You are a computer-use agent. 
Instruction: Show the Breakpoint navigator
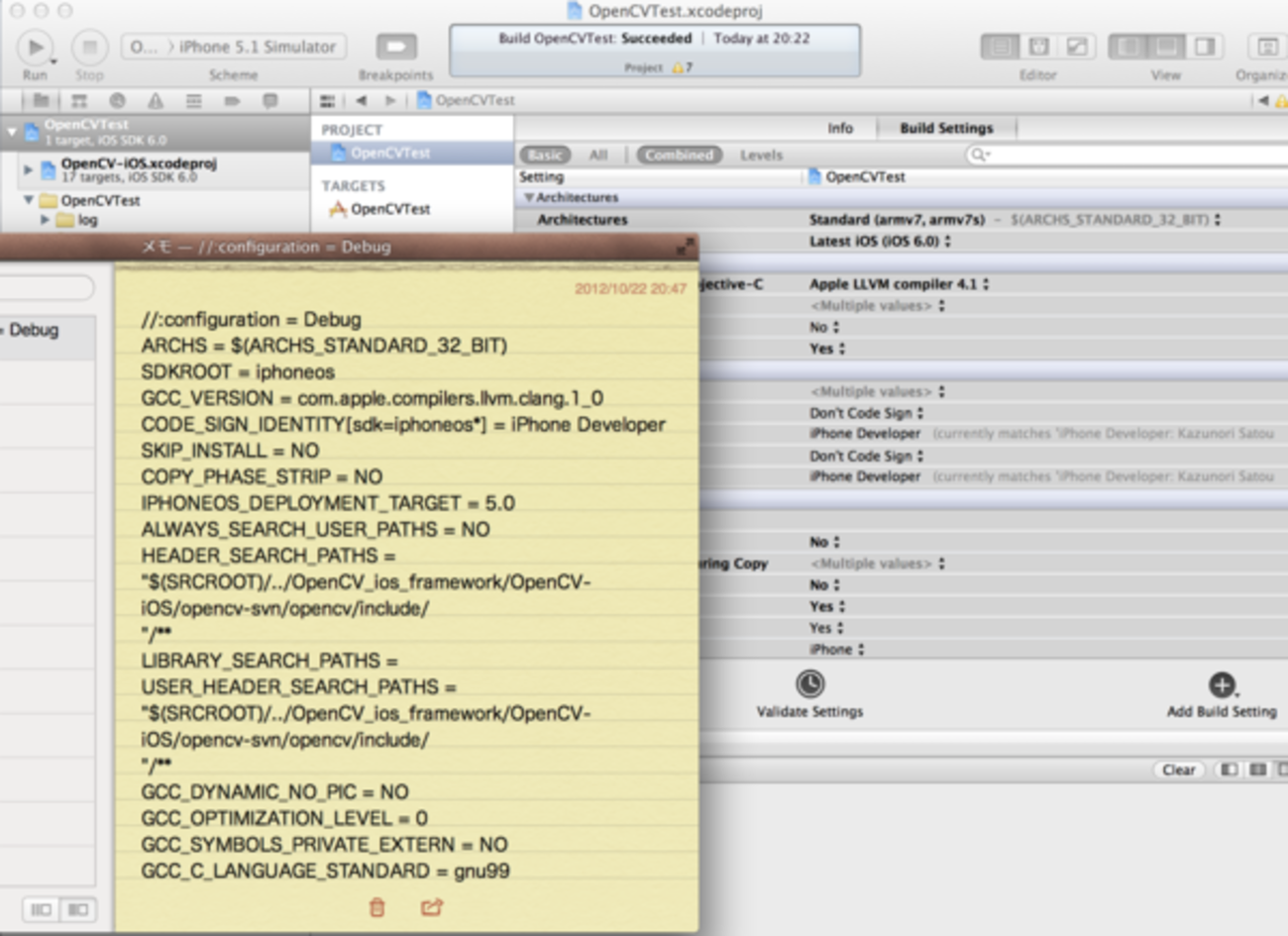(x=232, y=100)
